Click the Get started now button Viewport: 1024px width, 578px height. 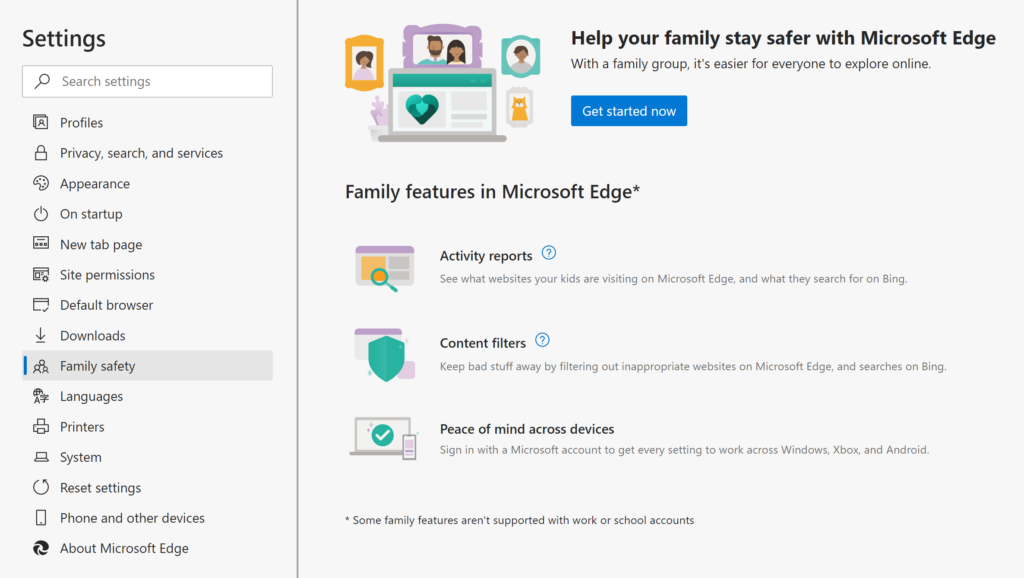(629, 111)
